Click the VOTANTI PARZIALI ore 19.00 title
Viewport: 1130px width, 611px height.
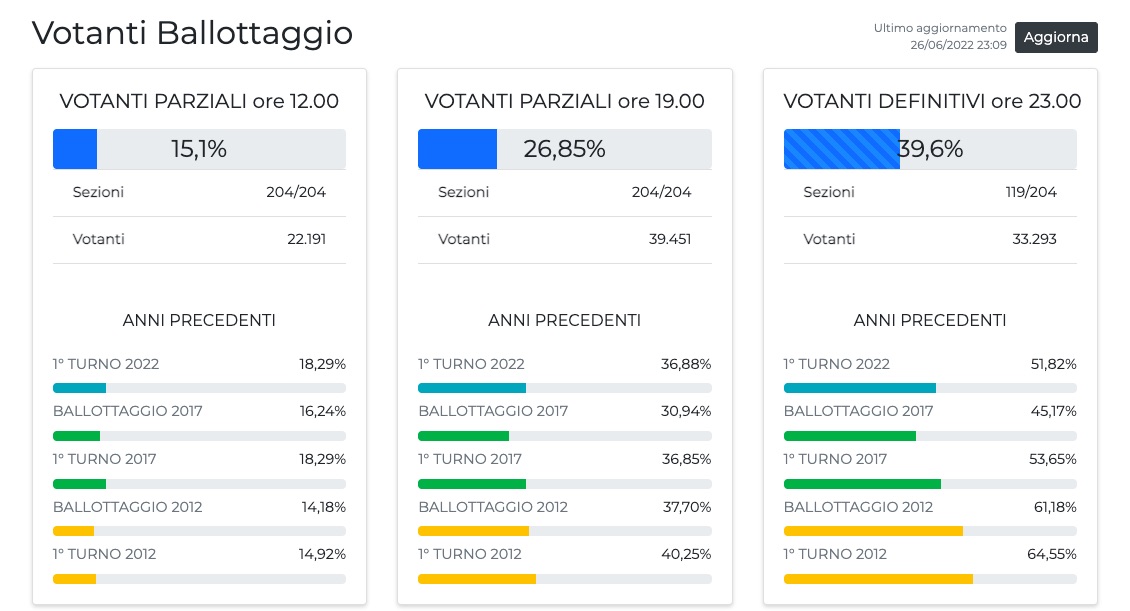point(564,101)
